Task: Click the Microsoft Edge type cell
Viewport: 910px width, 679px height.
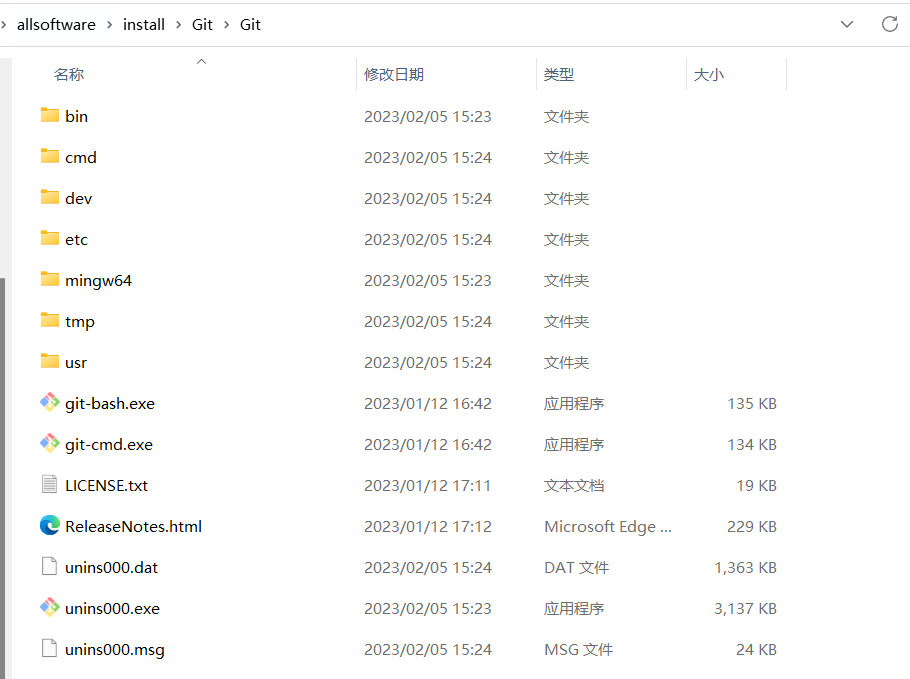Action: click(608, 527)
